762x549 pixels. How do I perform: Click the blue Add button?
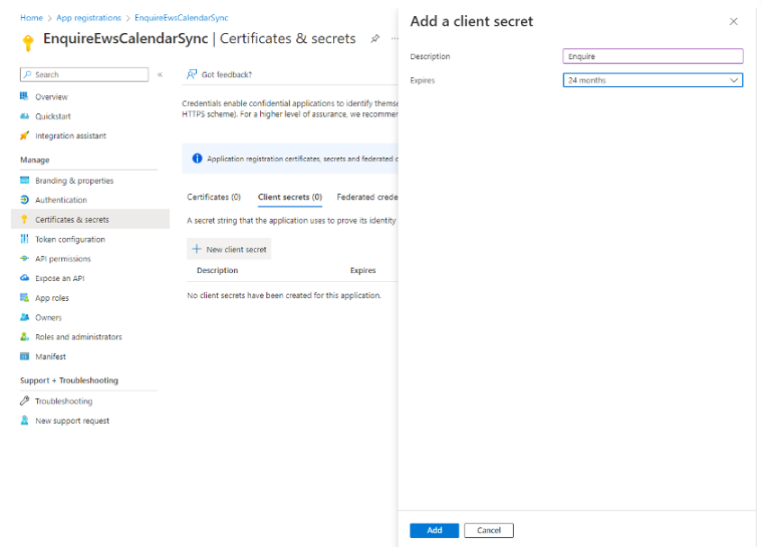coord(434,530)
